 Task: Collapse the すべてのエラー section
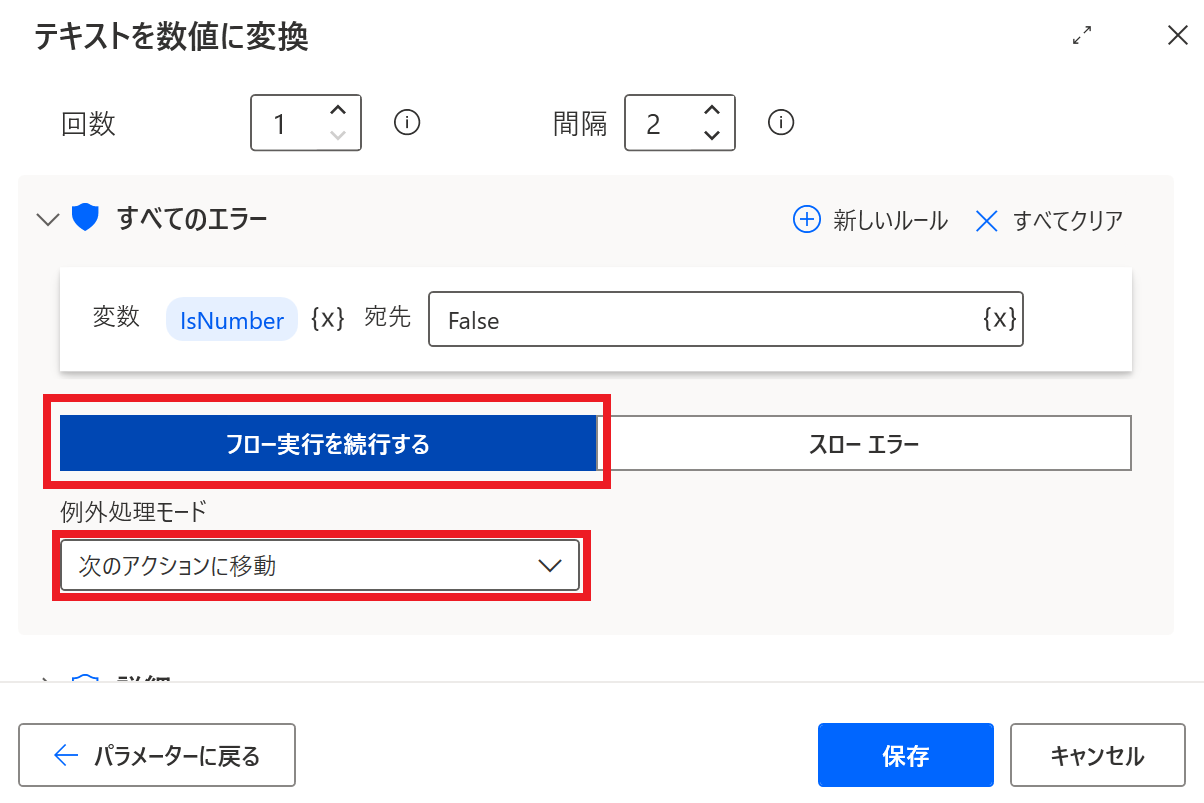coord(47,219)
